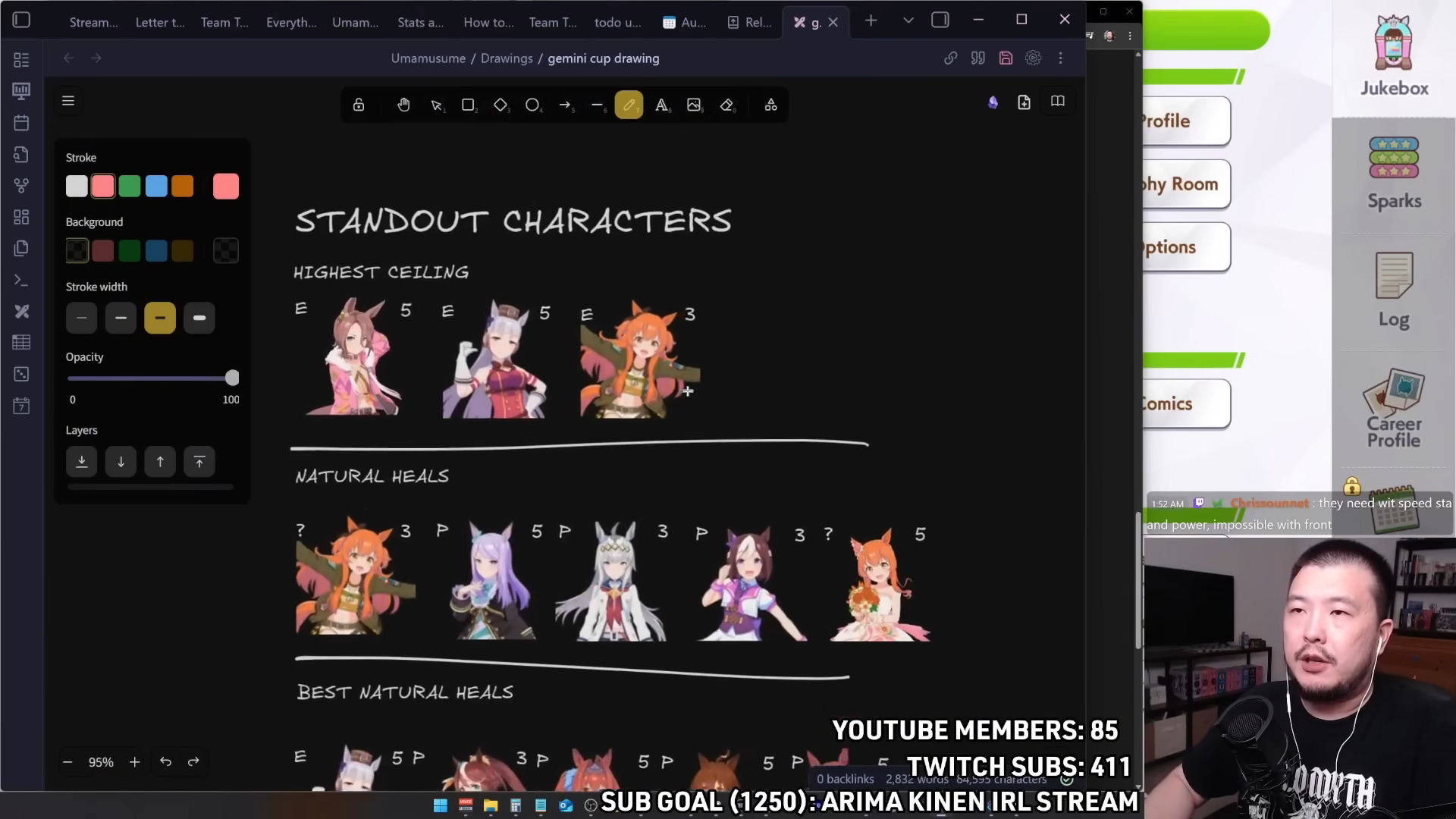The width and height of the screenshot is (1456, 819).
Task: Undo the last drawing action
Action: [166, 762]
